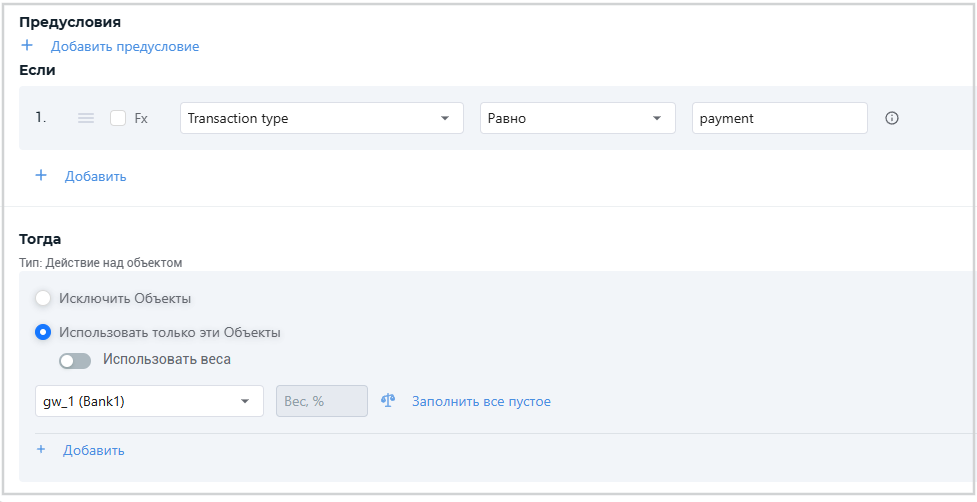This screenshot has width=977, height=502.
Task: Click the plus icon under gw_1 object row
Action: (41, 450)
